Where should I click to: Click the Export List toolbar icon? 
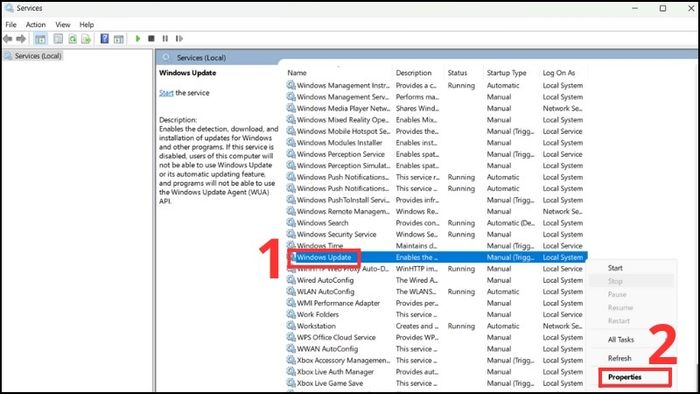(86, 39)
